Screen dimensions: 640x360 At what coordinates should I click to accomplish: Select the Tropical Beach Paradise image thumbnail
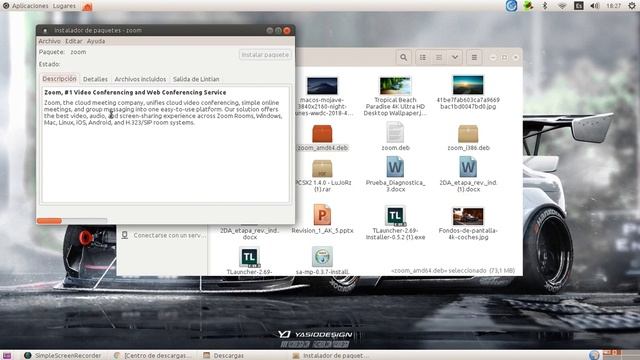coord(395,86)
